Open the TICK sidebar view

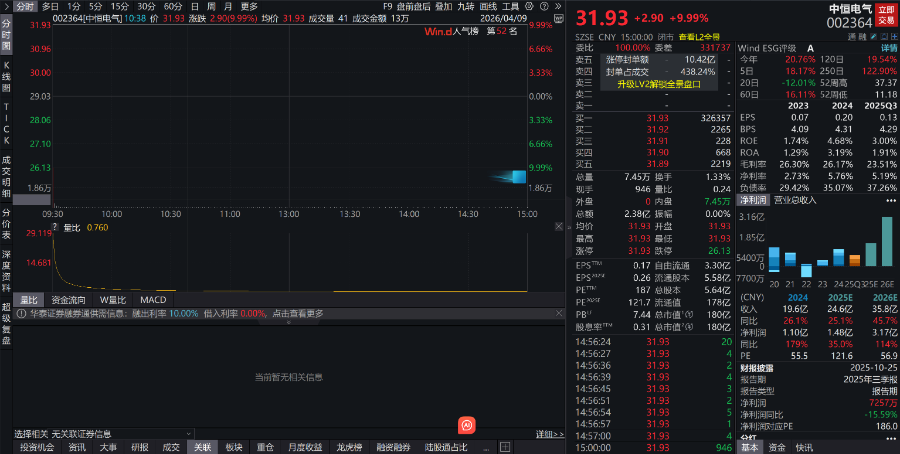(6, 124)
